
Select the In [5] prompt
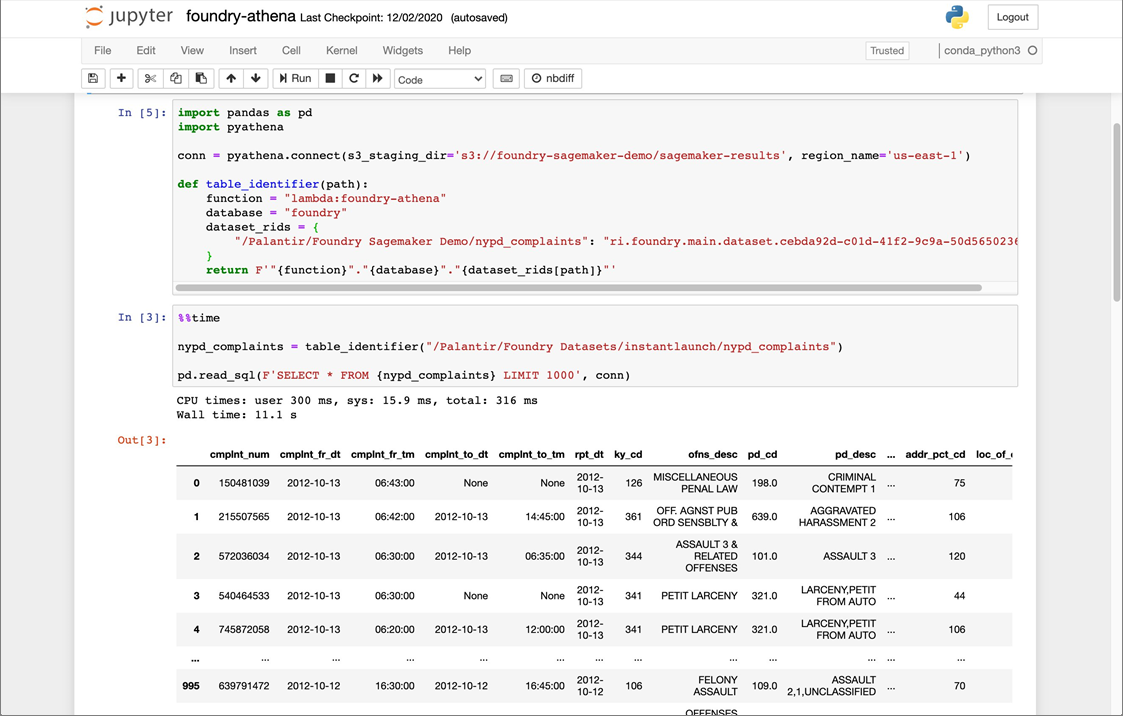[142, 112]
